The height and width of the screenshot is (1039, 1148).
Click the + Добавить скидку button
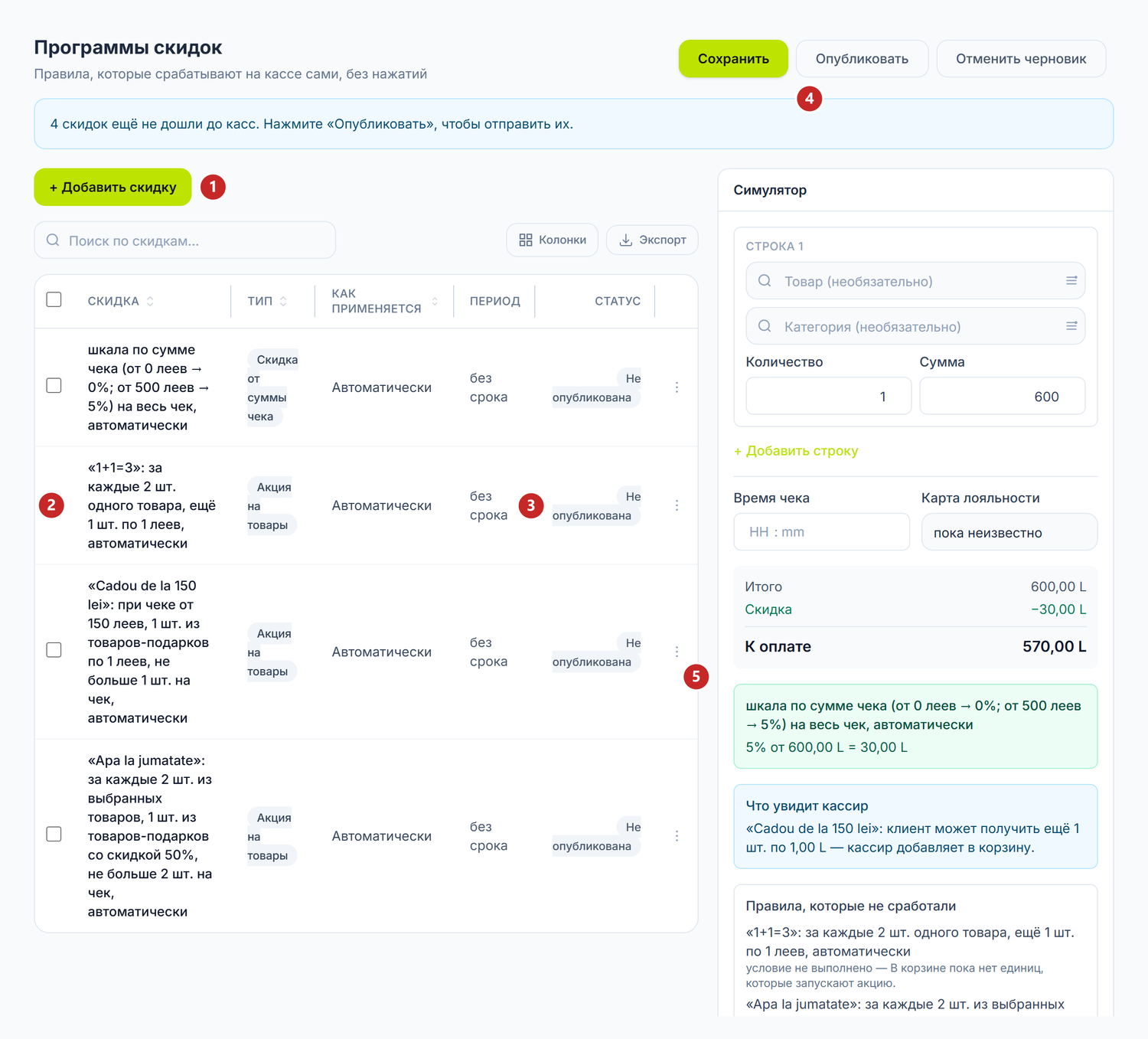[x=113, y=187]
